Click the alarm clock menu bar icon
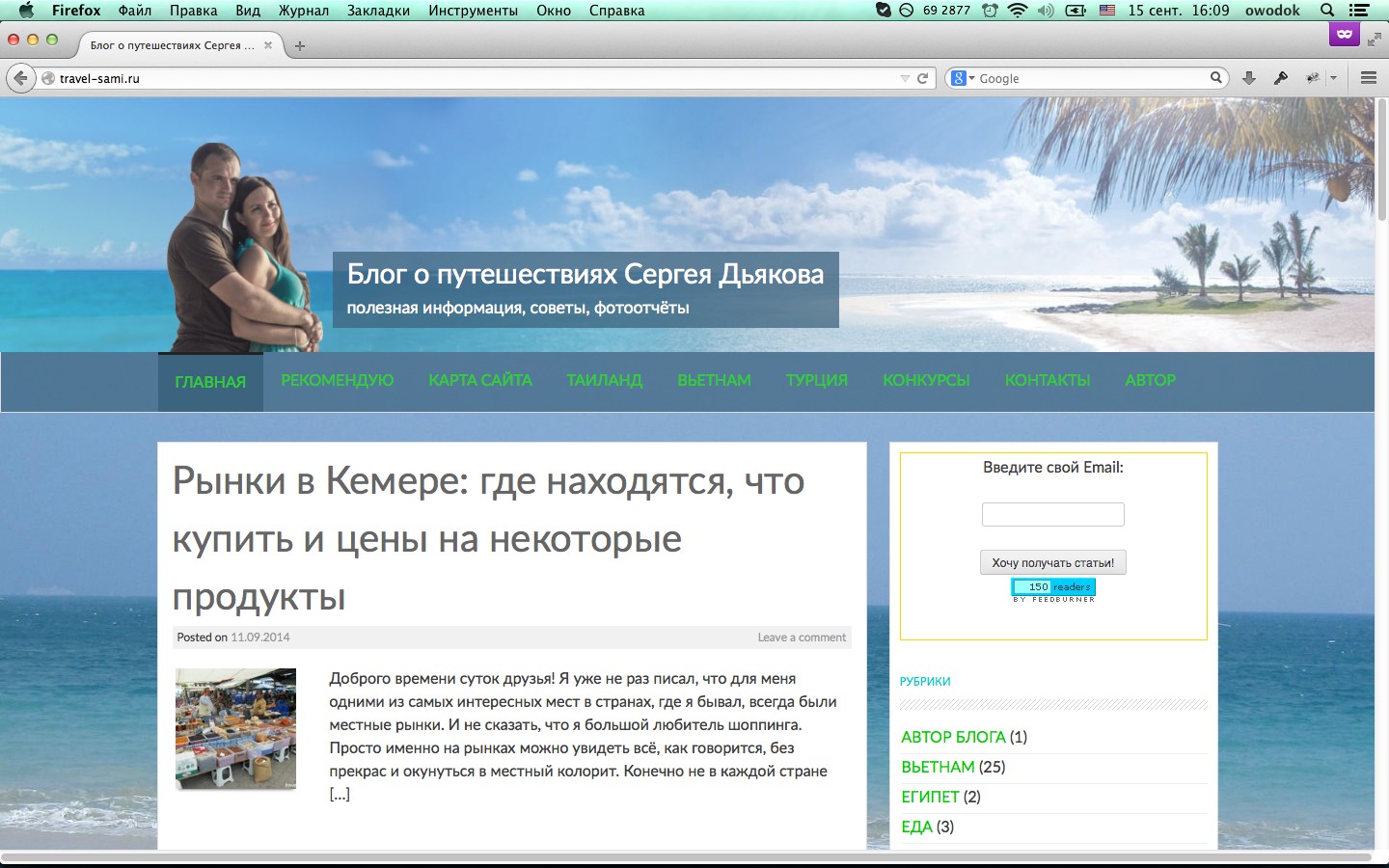The image size is (1389, 868). click(990, 11)
